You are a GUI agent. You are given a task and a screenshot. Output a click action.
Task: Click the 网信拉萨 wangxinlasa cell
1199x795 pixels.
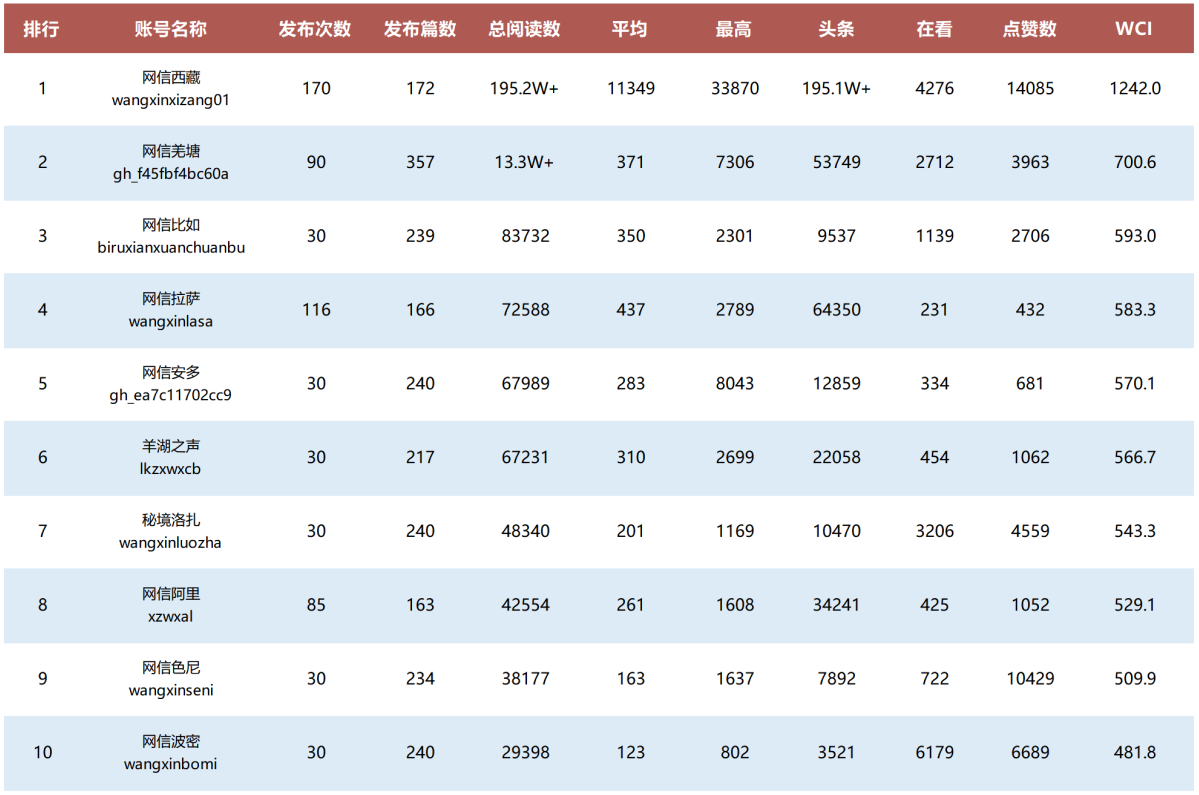point(171,310)
